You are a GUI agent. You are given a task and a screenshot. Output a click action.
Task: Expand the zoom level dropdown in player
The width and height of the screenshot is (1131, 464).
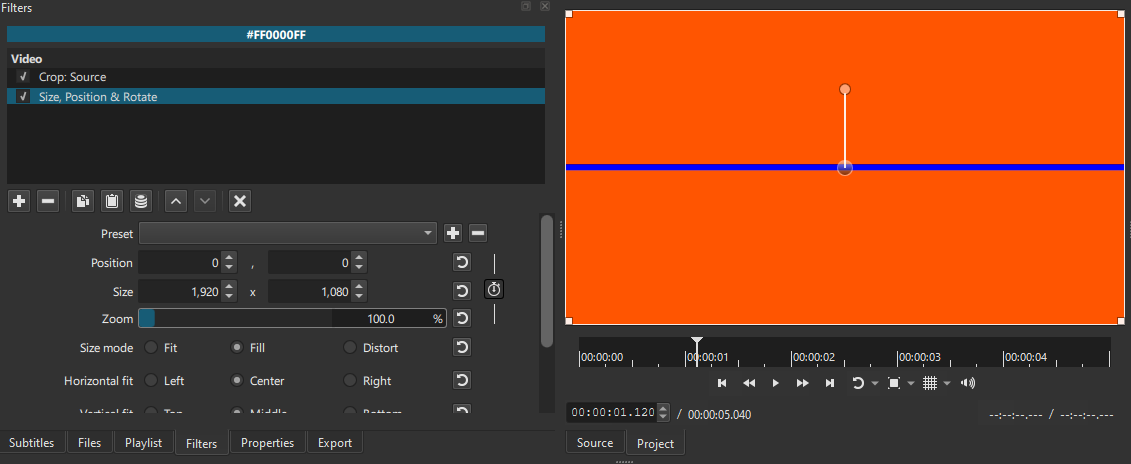coord(910,384)
